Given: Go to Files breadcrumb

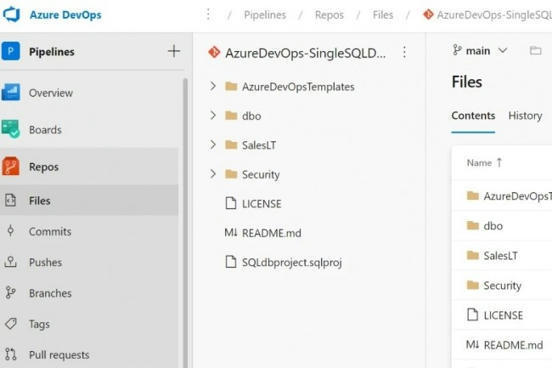Looking at the screenshot, I should pyautogui.click(x=383, y=15).
